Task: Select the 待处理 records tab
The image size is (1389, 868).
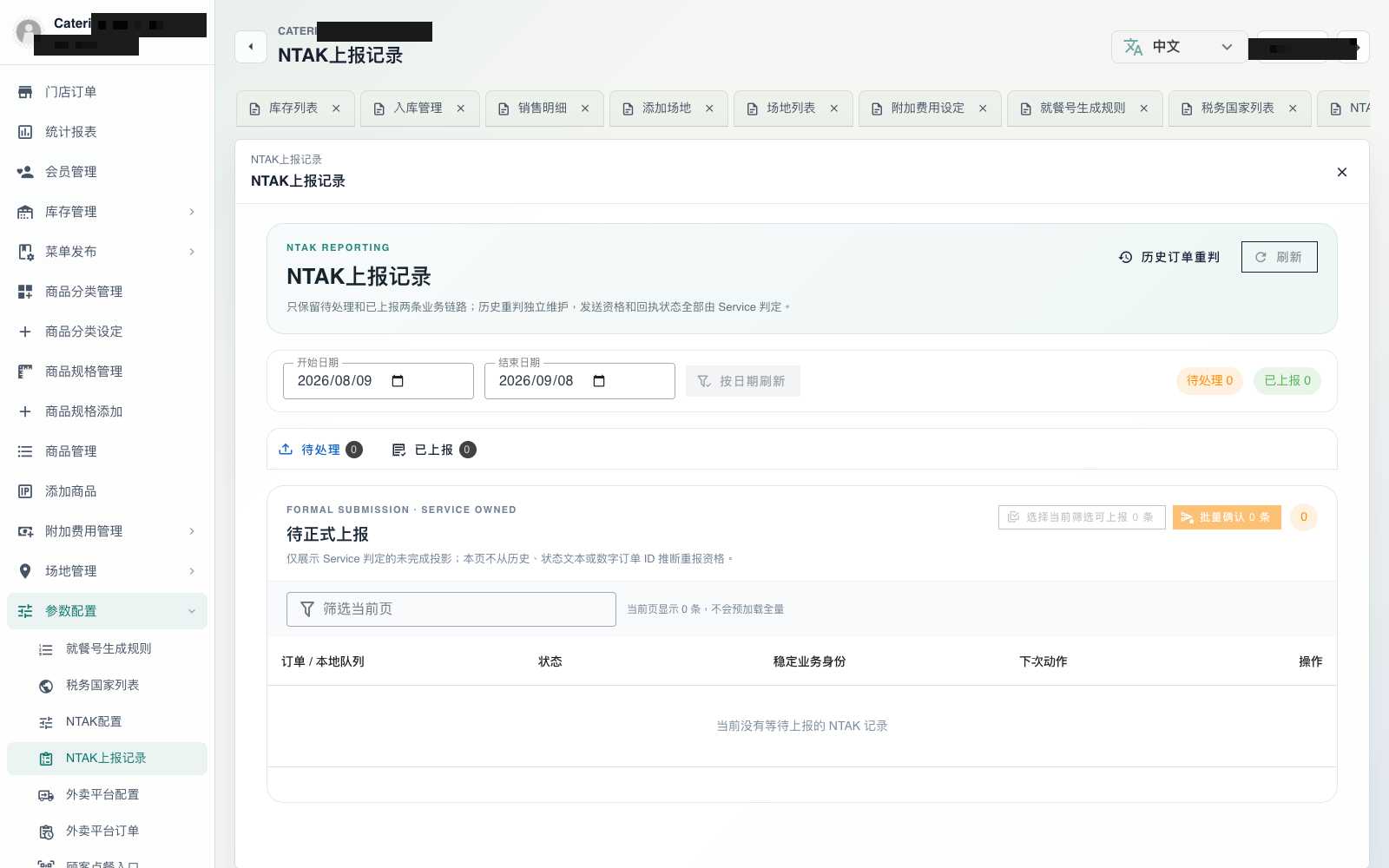Action: tap(320, 450)
